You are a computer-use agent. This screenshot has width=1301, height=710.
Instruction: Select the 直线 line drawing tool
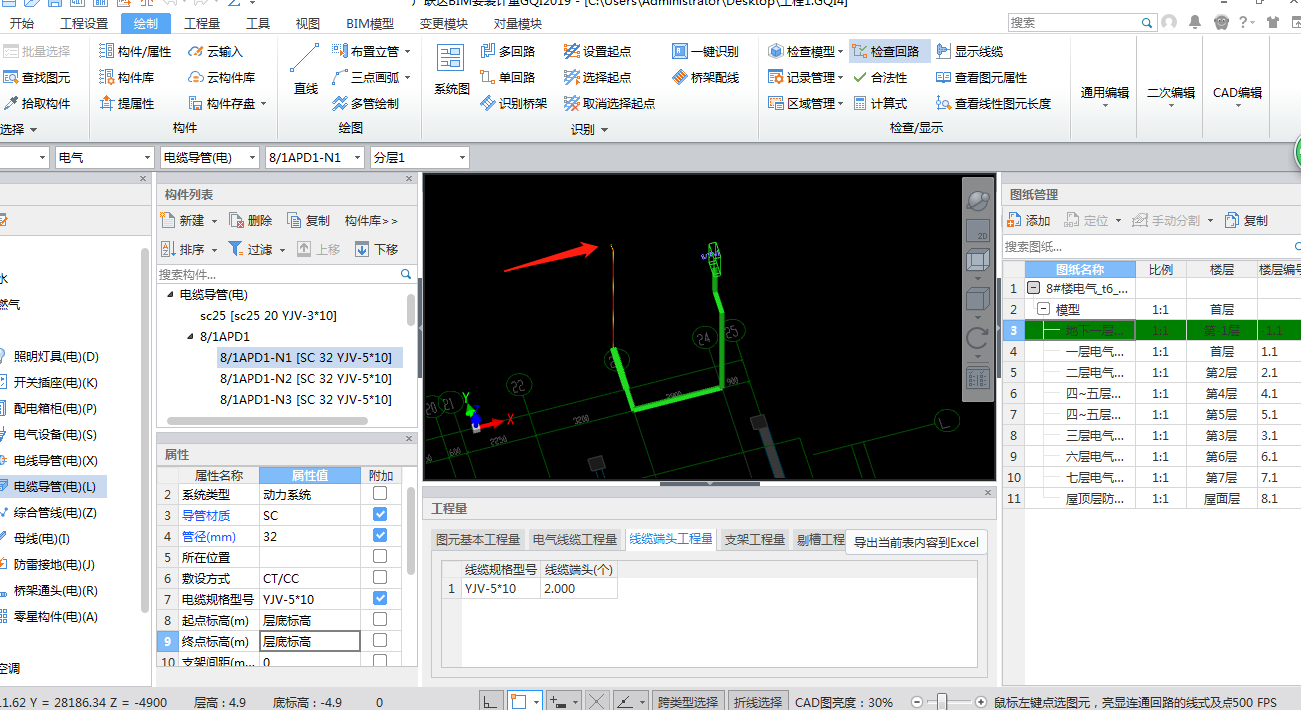pos(305,70)
